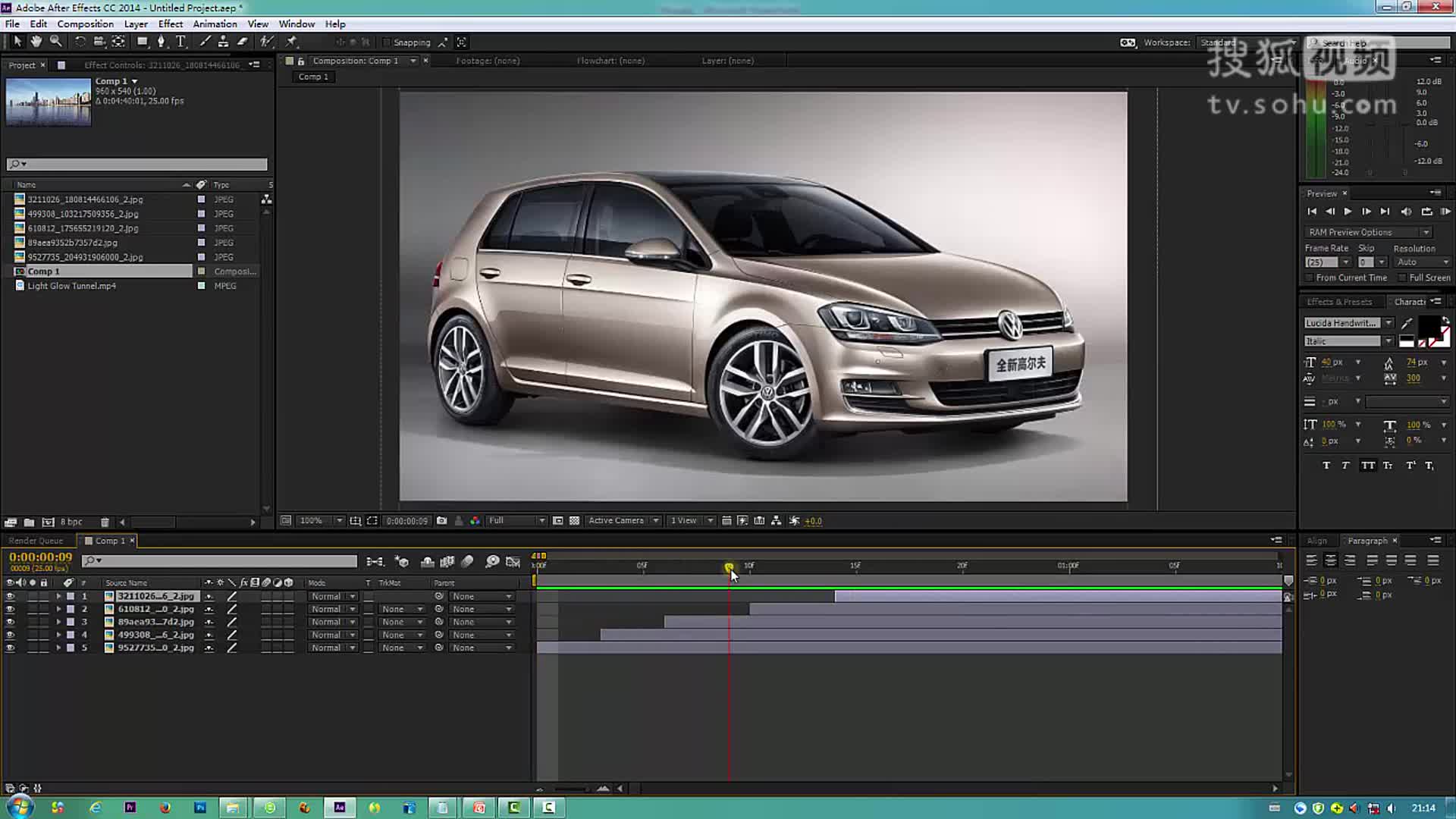Viewport: 1456px width, 819px height.
Task: Enable the Snapping checkbox
Action: click(x=387, y=42)
